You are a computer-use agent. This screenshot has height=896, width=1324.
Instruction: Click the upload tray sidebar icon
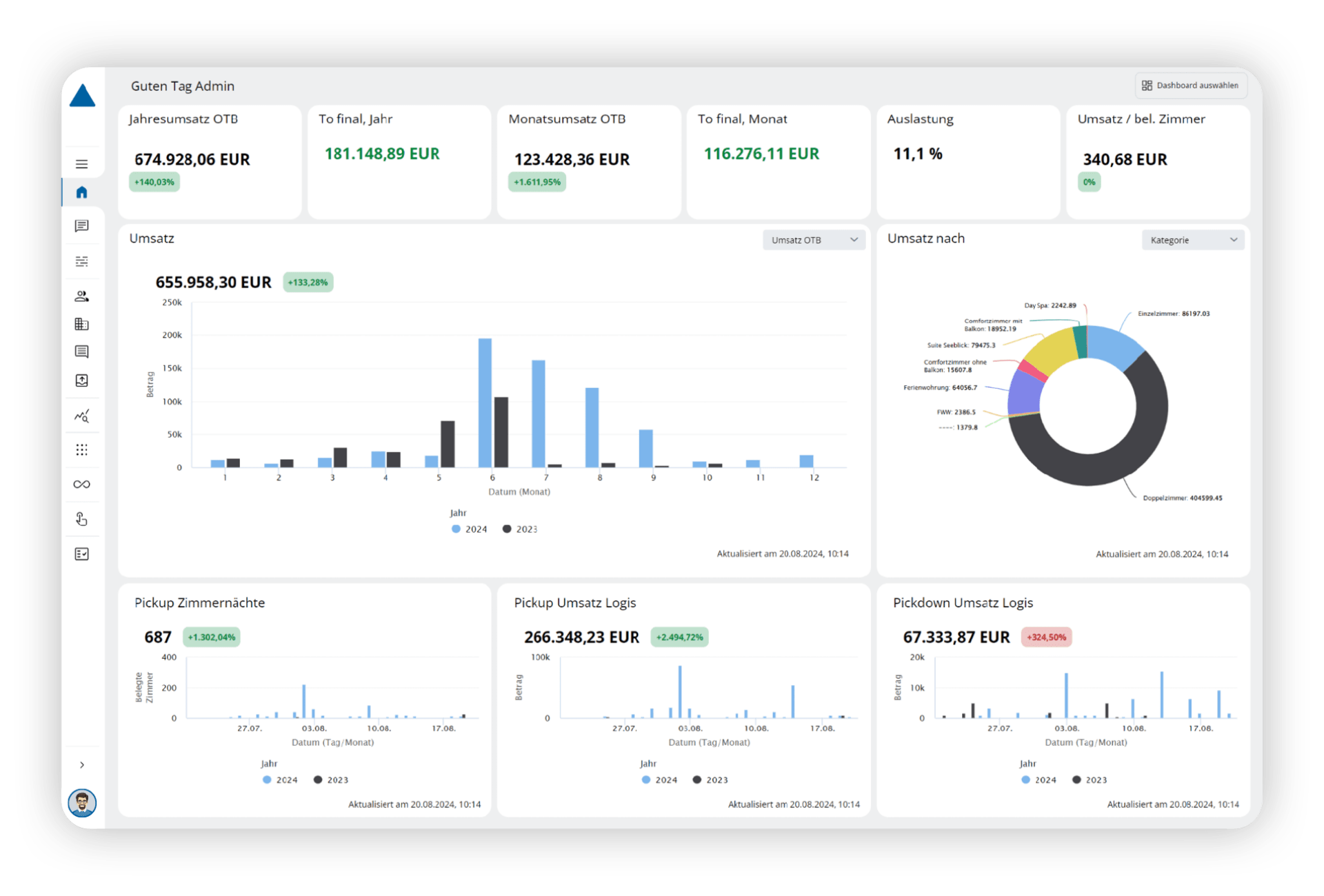pyautogui.click(x=81, y=380)
